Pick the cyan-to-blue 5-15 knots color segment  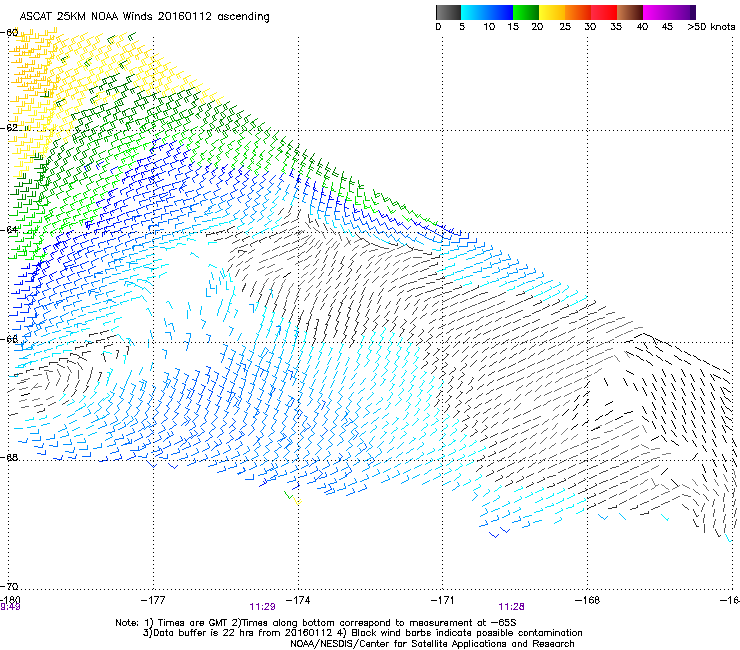click(x=487, y=12)
